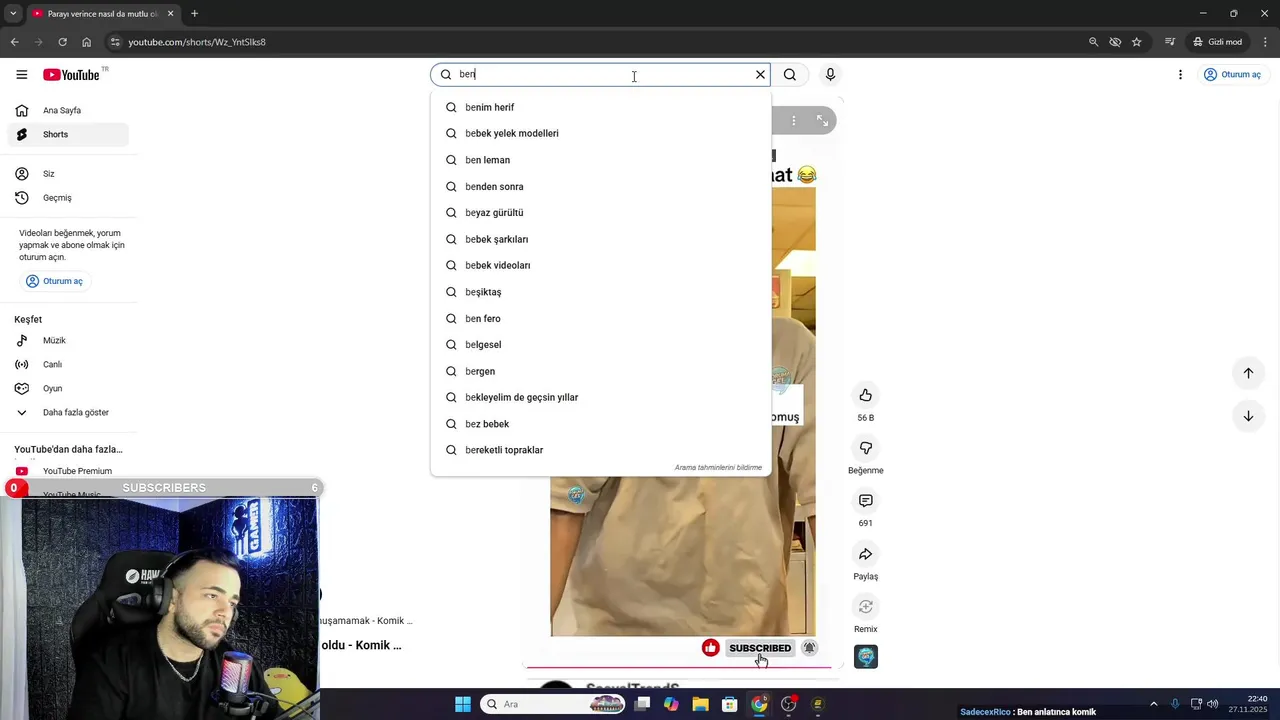This screenshot has width=1280, height=720.
Task: Explore Canlı live category
Action: [x=68, y=365]
